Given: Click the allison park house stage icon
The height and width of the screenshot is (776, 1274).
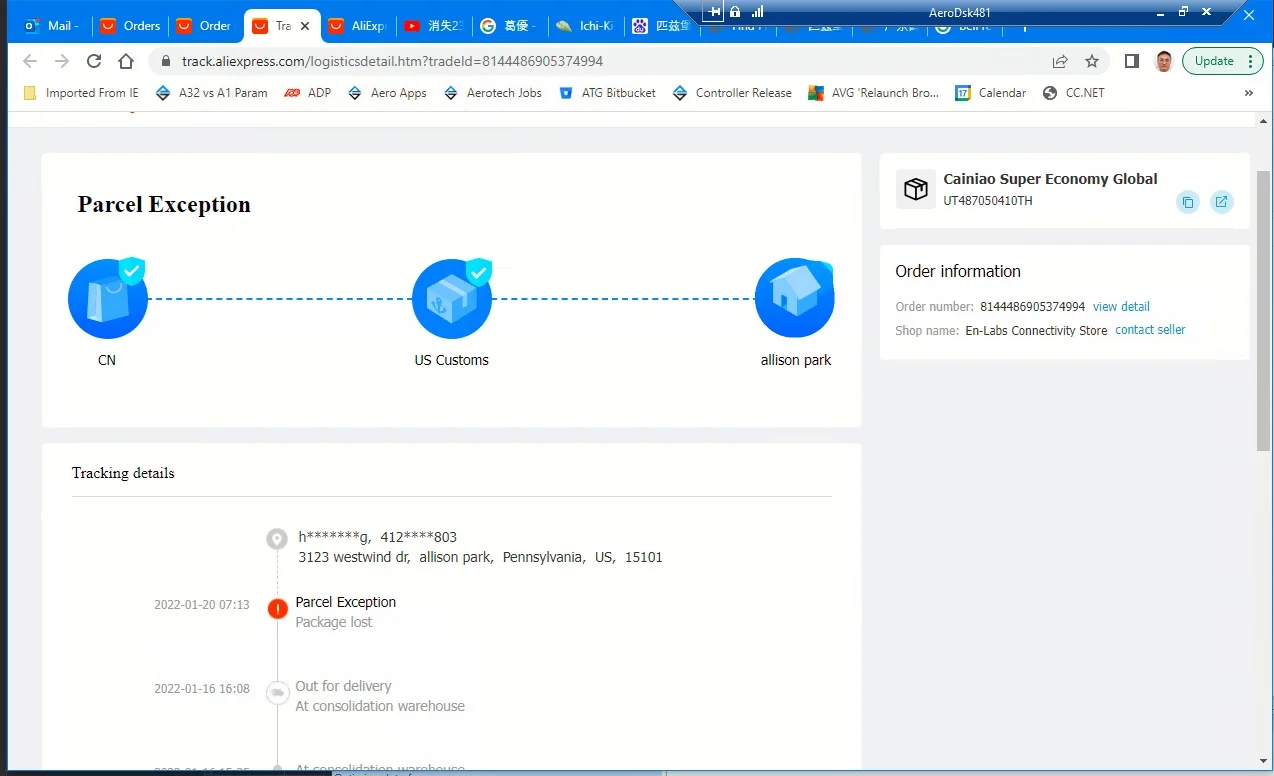Looking at the screenshot, I should pos(795,298).
